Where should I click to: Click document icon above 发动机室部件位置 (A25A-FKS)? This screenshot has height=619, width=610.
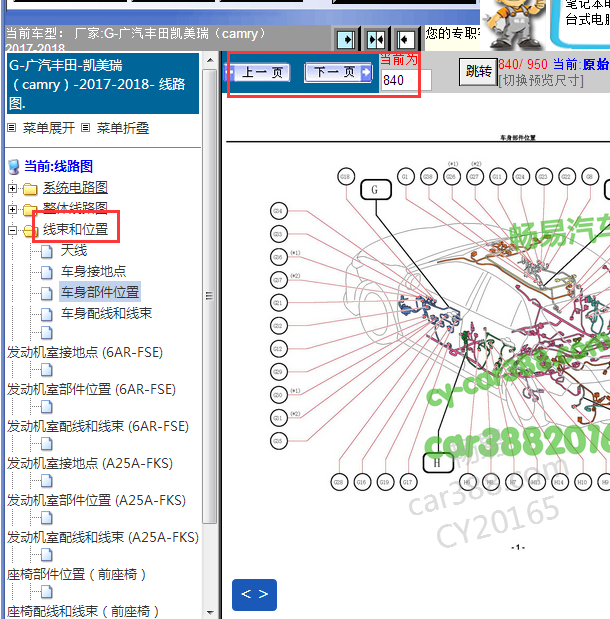click(47, 481)
